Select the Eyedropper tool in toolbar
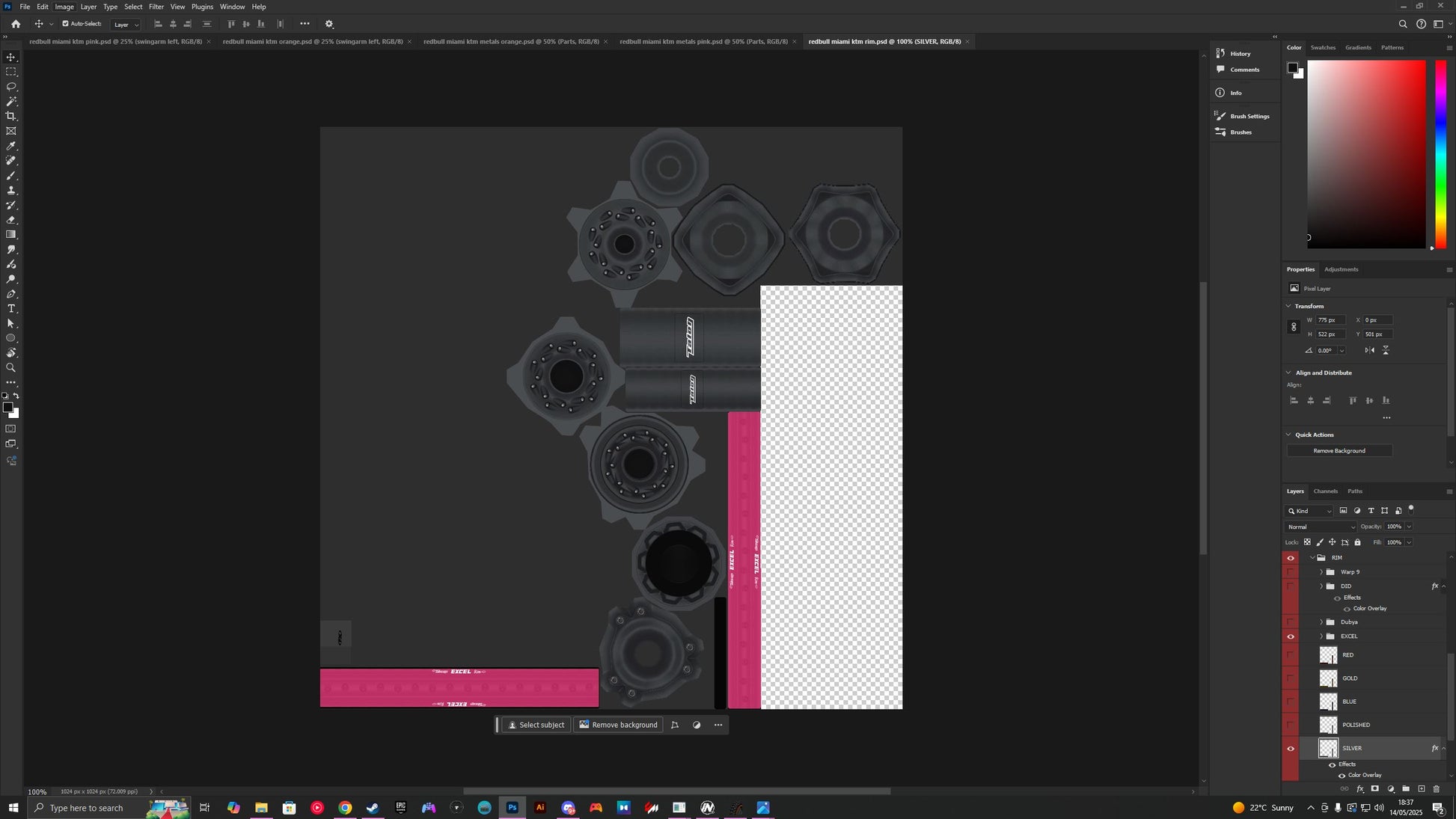This screenshot has width=1456, height=819. [11, 146]
